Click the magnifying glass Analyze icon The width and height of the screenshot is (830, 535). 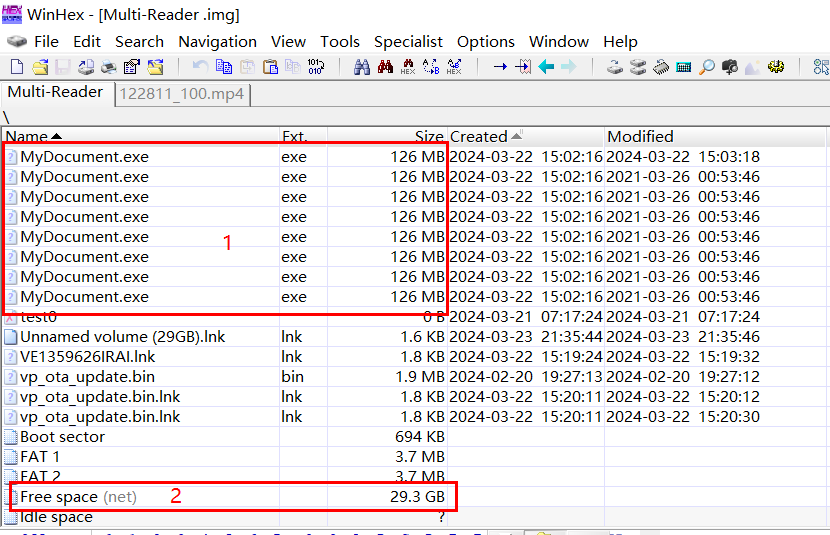click(x=707, y=67)
